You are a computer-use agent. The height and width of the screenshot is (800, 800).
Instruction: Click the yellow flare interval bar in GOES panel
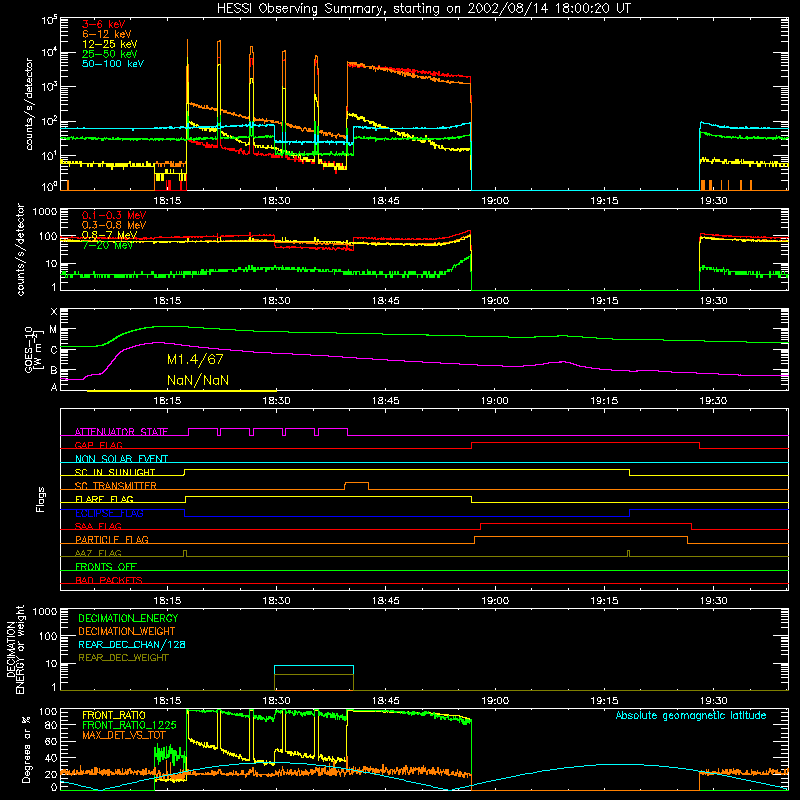click(x=182, y=391)
